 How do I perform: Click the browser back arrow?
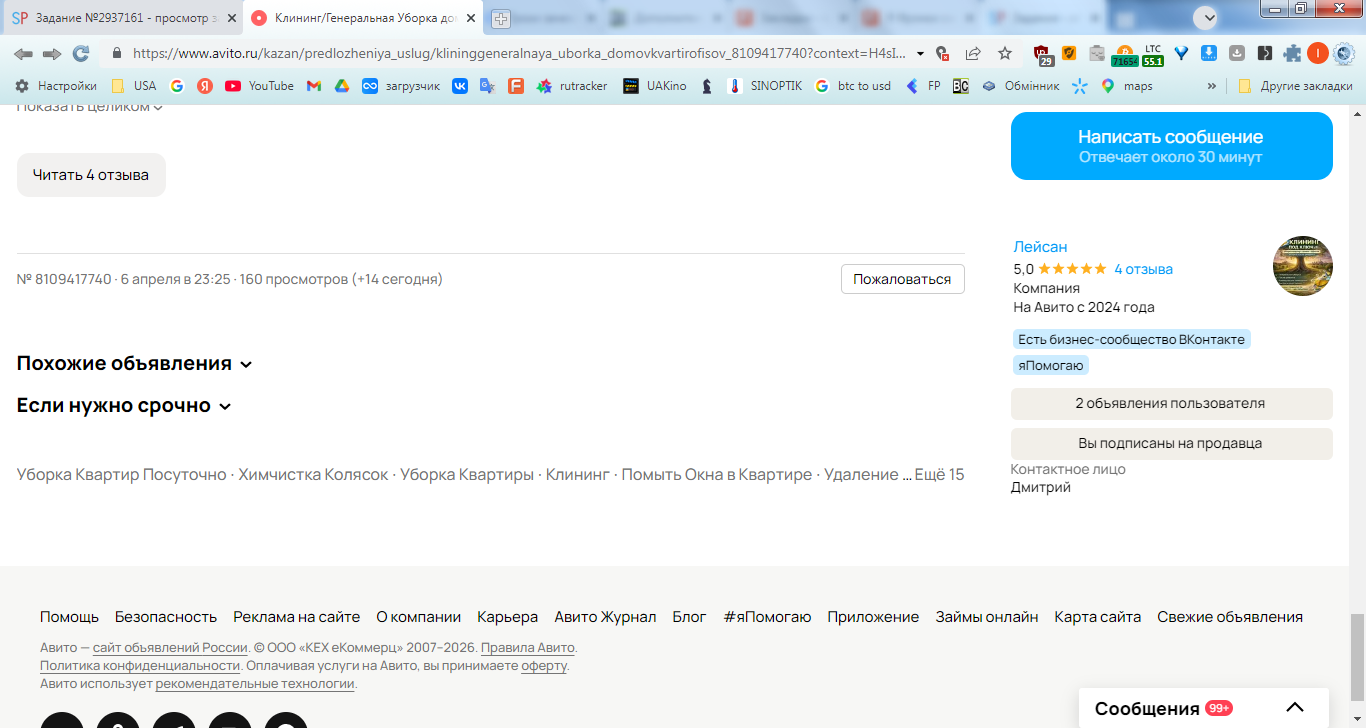click(x=23, y=54)
